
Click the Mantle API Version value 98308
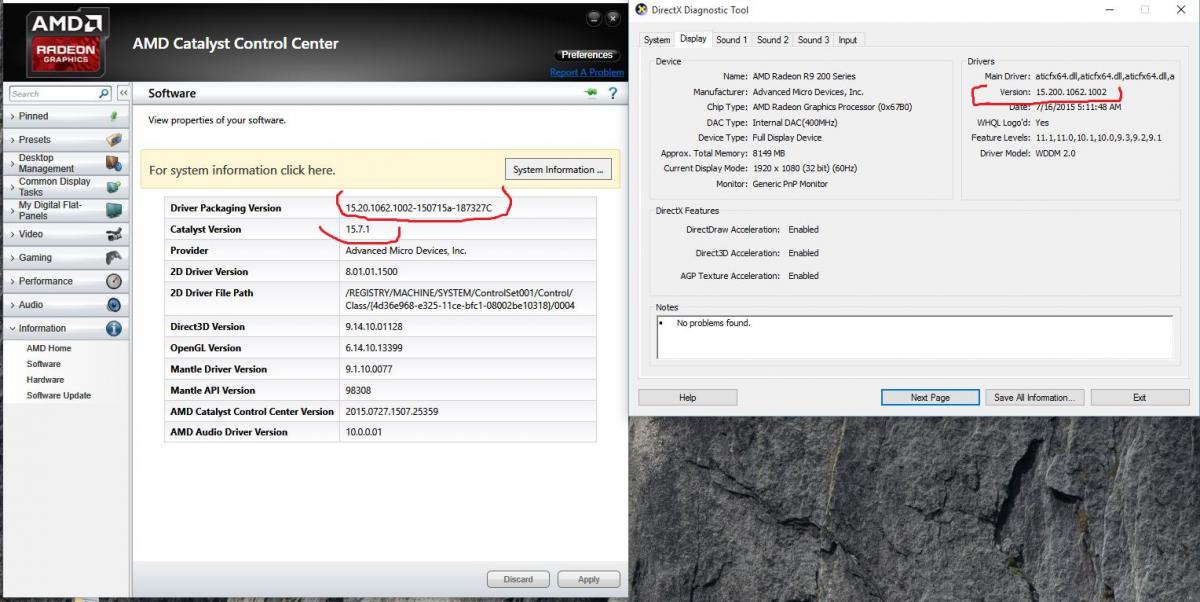(x=358, y=390)
